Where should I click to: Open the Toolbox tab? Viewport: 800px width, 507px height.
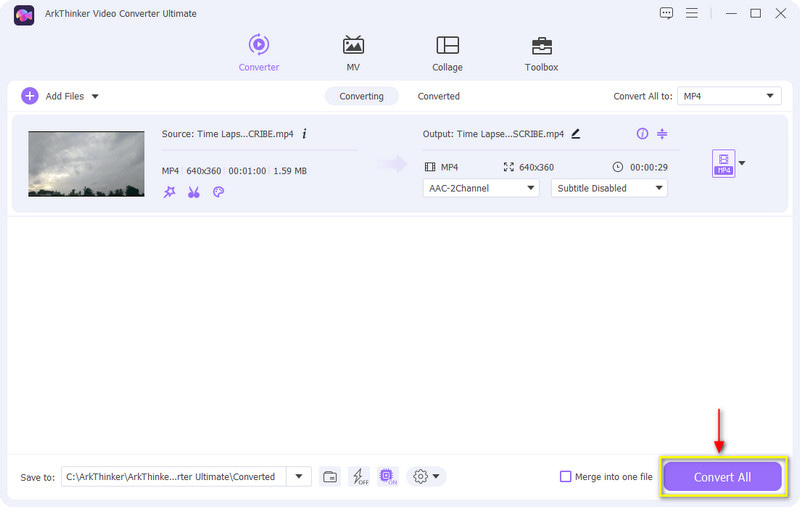point(541,53)
